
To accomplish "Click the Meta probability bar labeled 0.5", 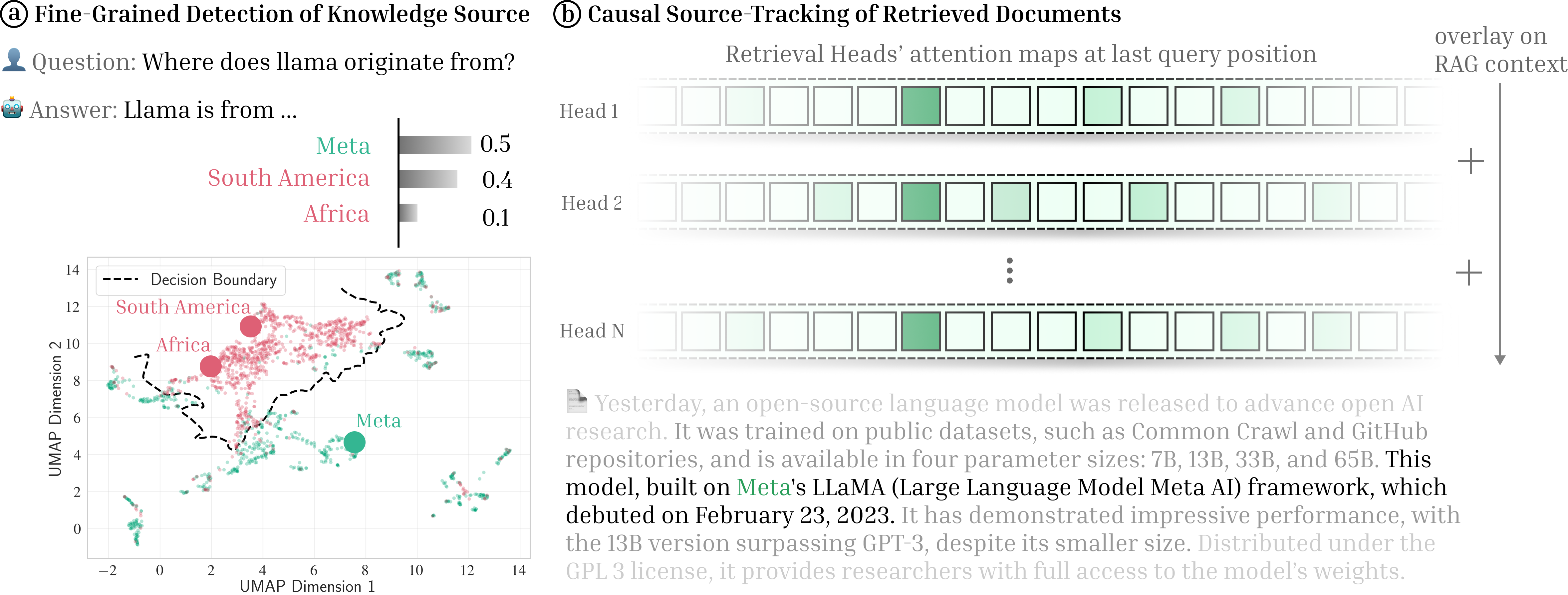I will click(x=434, y=145).
